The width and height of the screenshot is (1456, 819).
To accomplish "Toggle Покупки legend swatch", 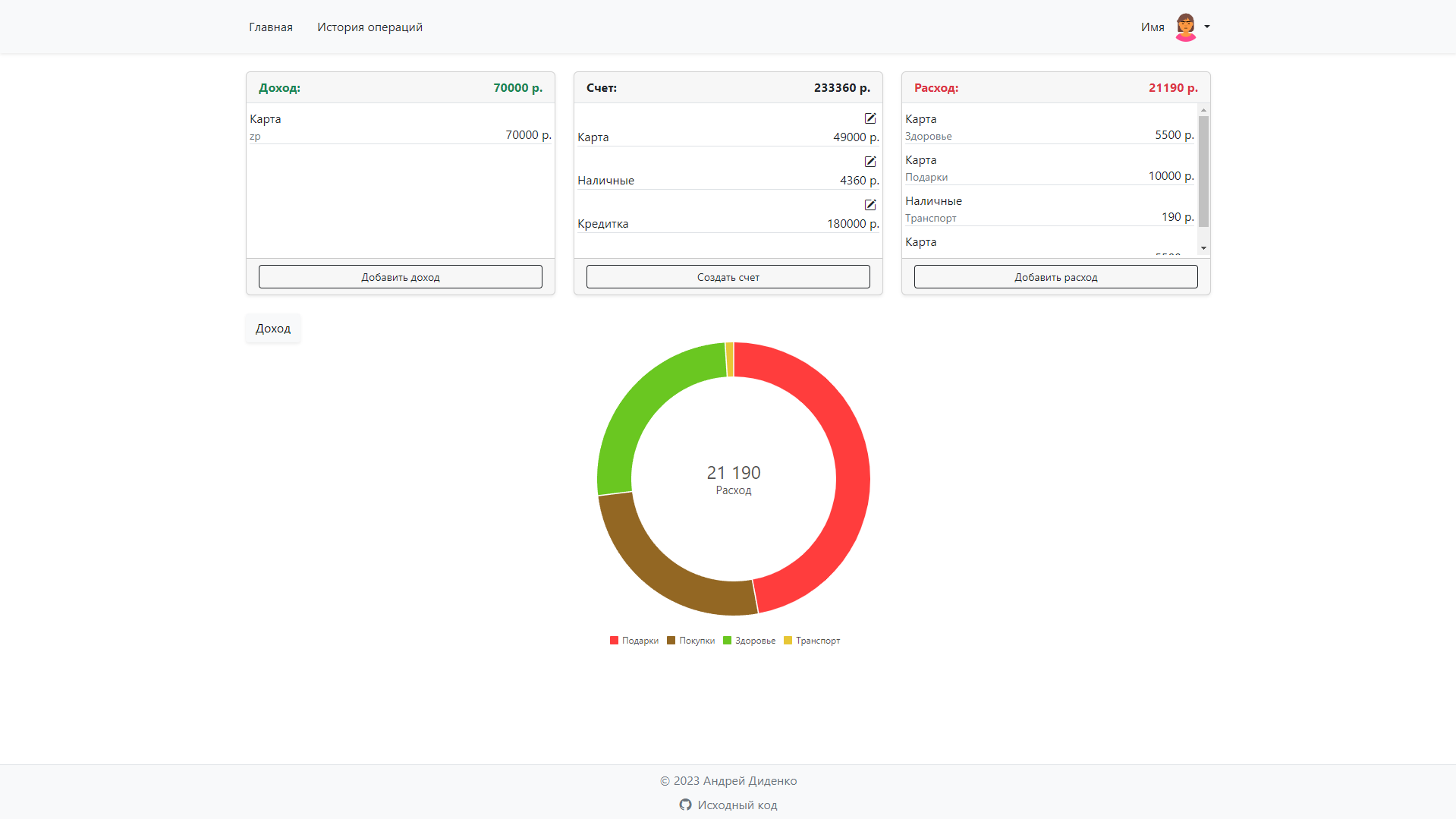I will click(671, 641).
